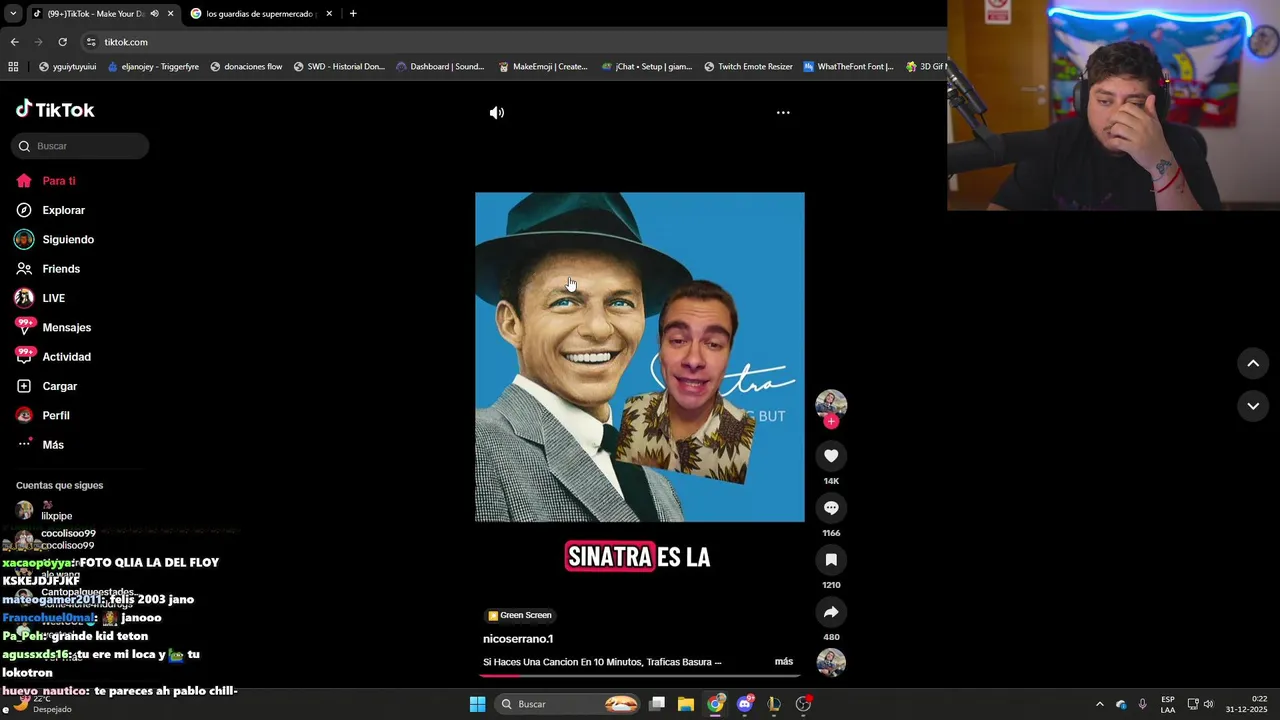This screenshot has height=720, width=1280.
Task: Open the Dashboard | Sound... bookmark
Action: coord(440,67)
